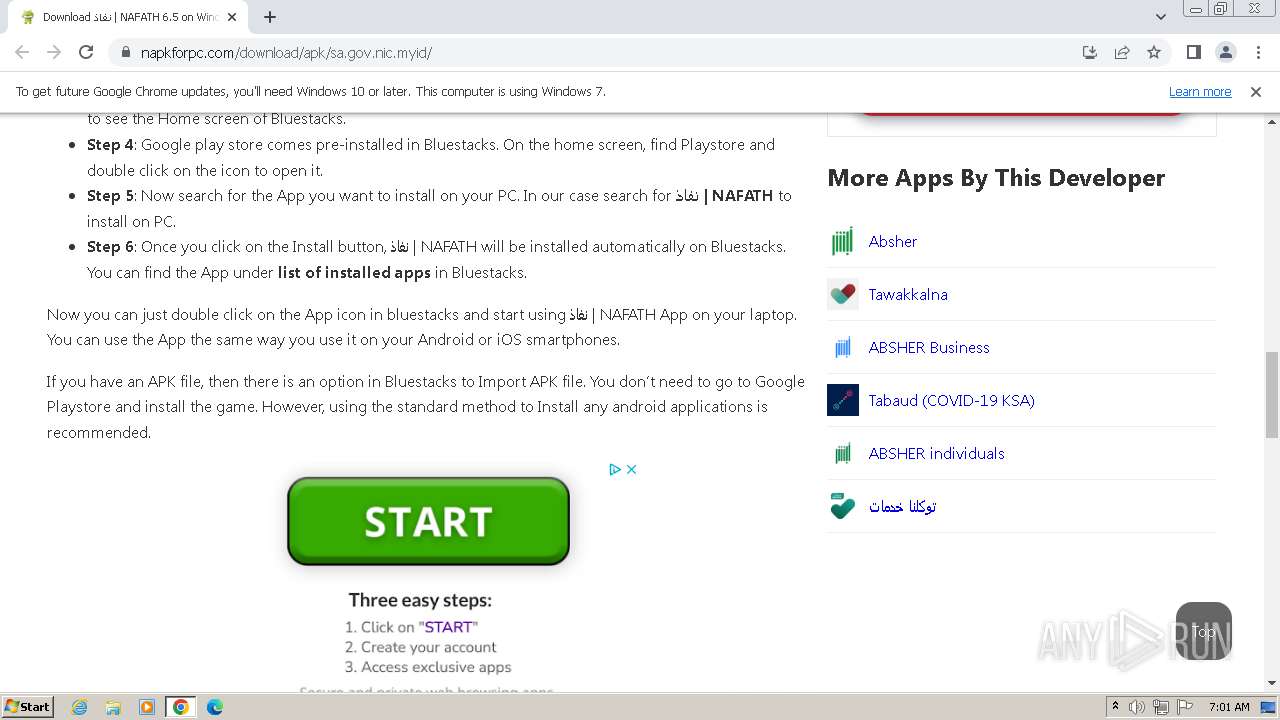The height and width of the screenshot is (720, 1280).
Task: Reload the current page
Action: [x=86, y=52]
